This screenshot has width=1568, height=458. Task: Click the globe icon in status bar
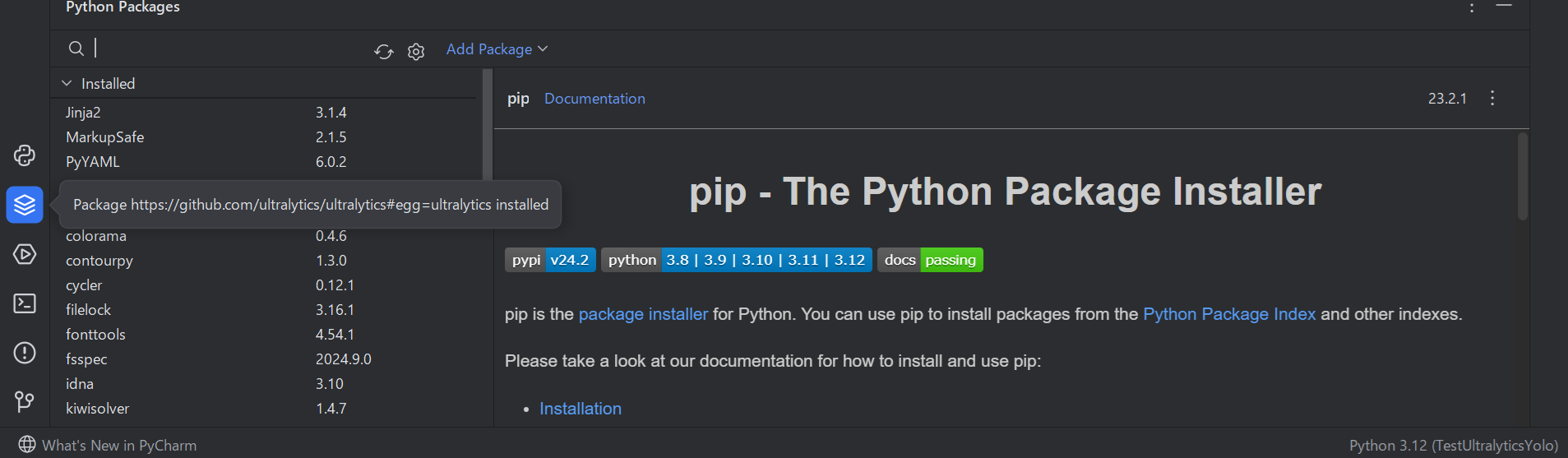click(27, 445)
